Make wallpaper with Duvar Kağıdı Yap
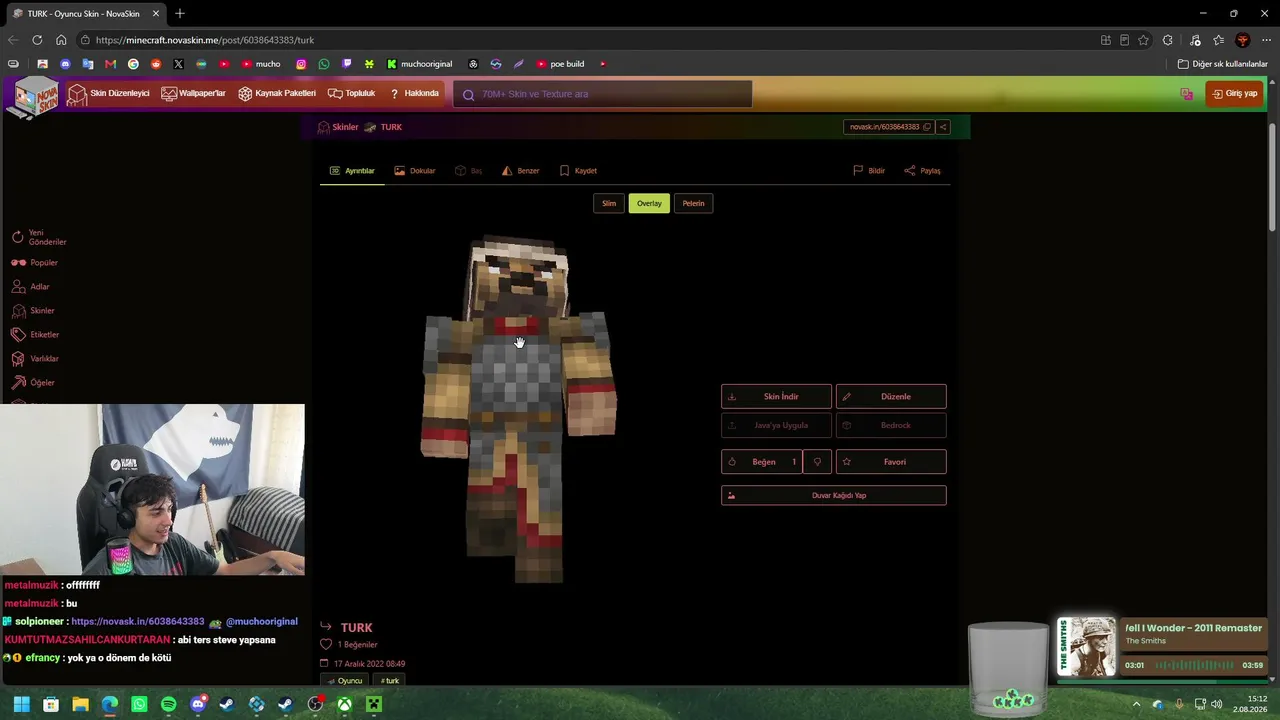This screenshot has width=1280, height=720. coord(834,495)
